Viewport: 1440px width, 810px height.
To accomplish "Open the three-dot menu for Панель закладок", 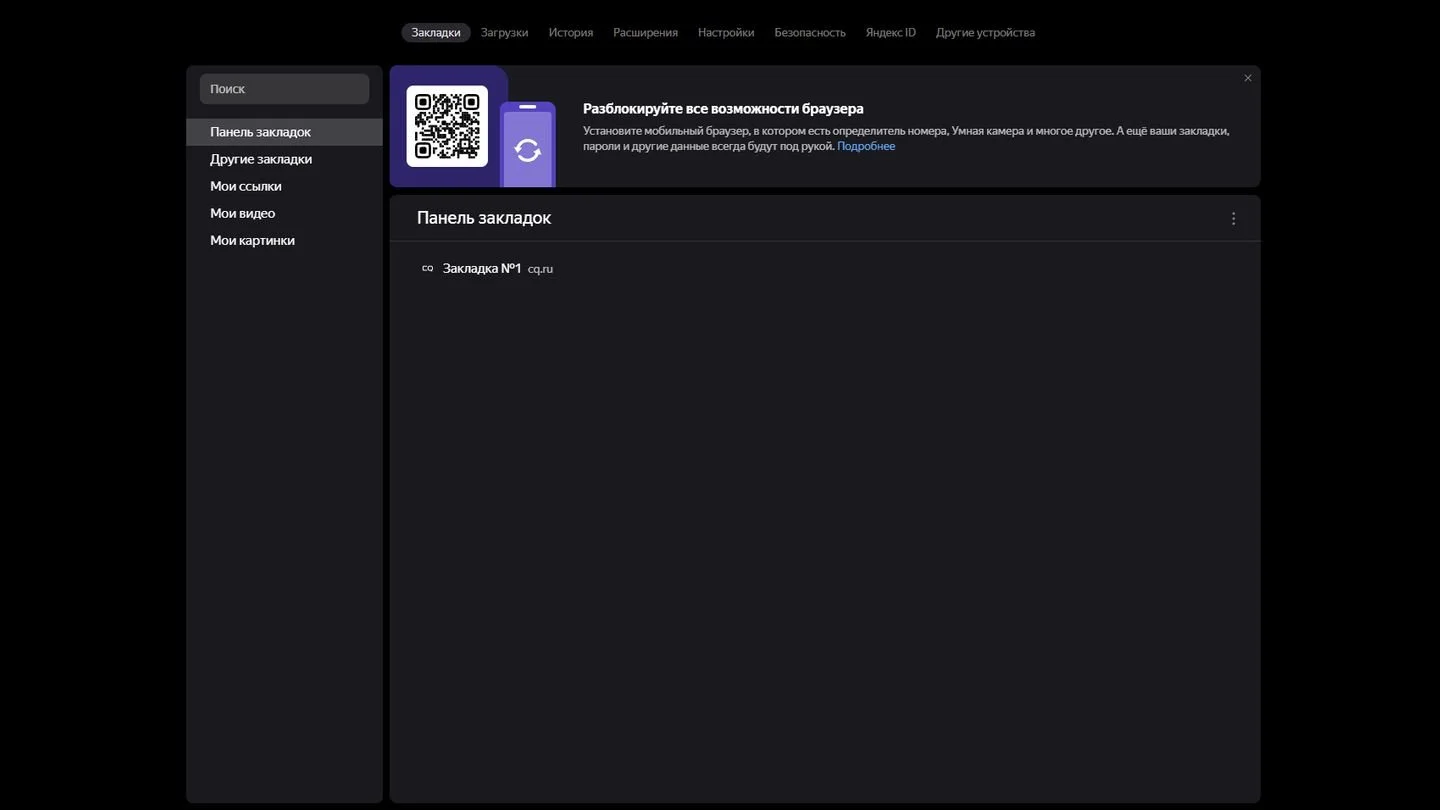I will (1233, 218).
